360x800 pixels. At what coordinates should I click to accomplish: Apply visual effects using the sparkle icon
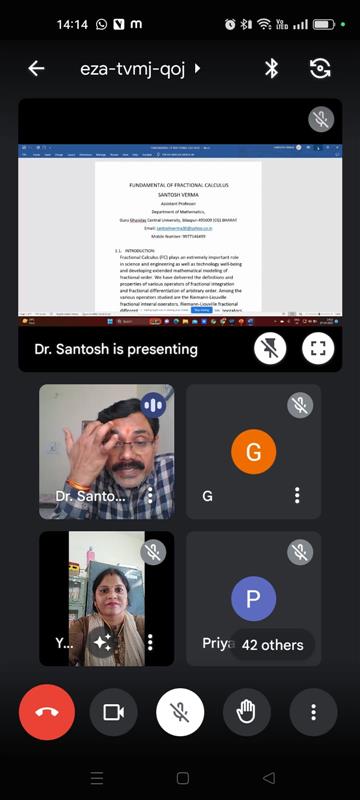[102, 642]
